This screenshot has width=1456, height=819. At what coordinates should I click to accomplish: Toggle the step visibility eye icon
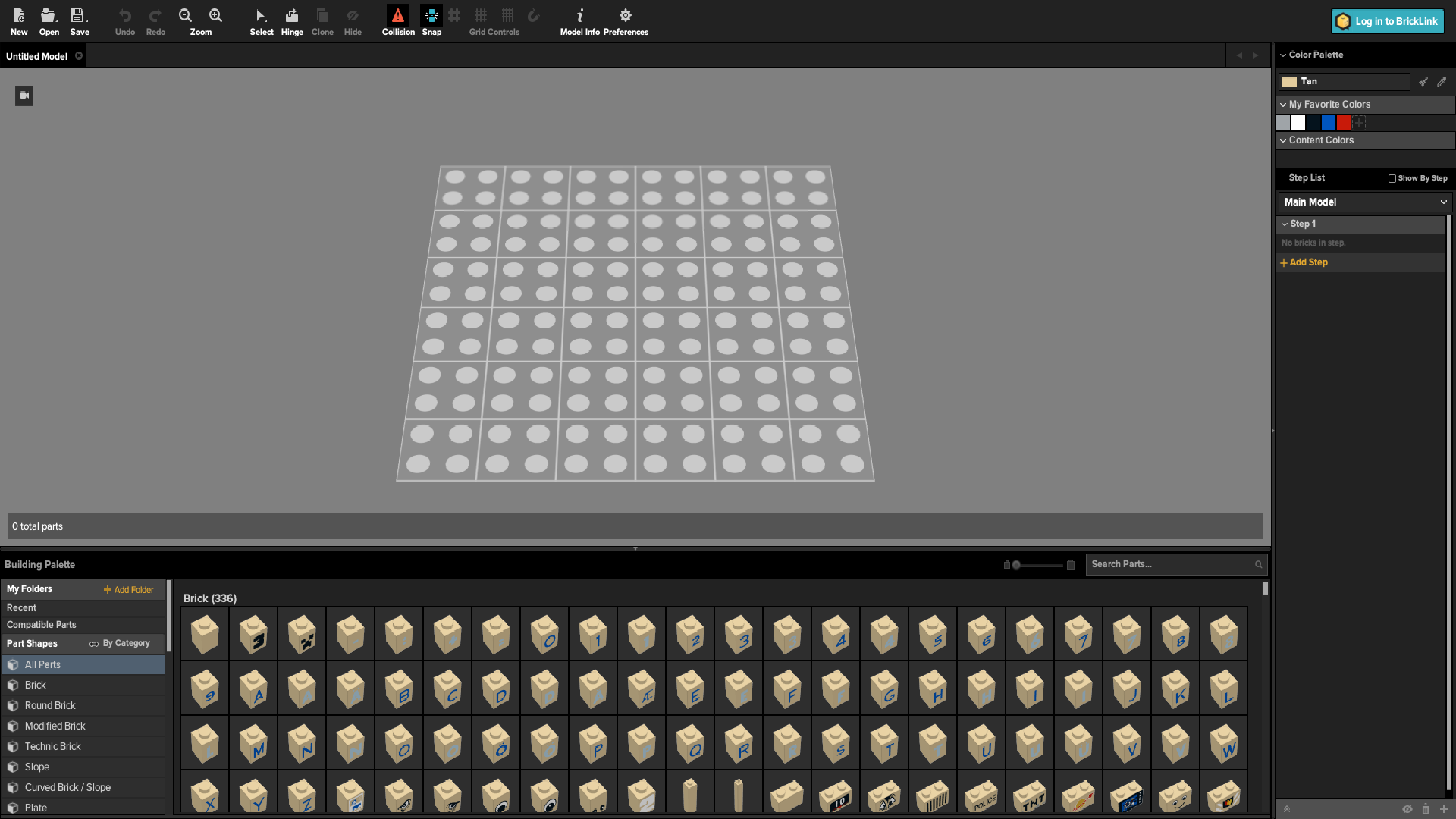pyautogui.click(x=1407, y=809)
